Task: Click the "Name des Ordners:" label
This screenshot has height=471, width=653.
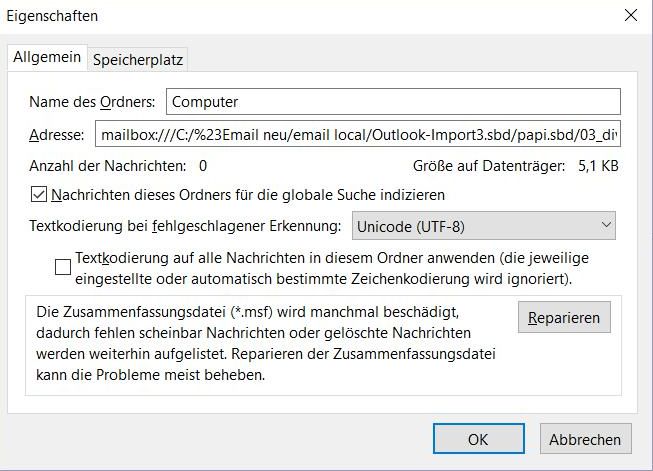Action: (93, 101)
